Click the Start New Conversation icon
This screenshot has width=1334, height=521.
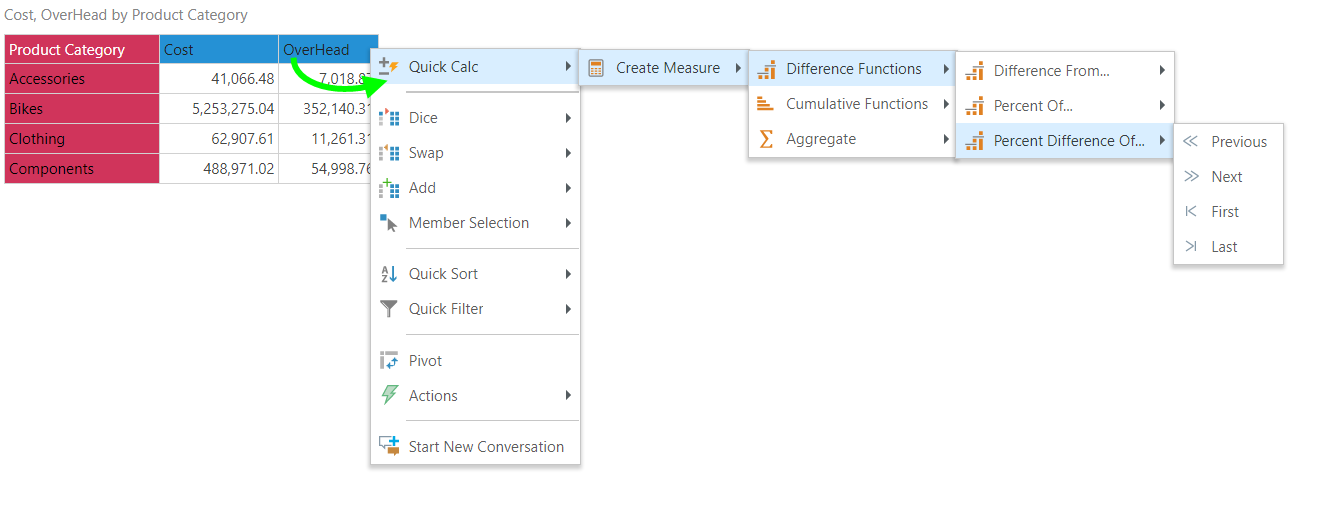[389, 447]
